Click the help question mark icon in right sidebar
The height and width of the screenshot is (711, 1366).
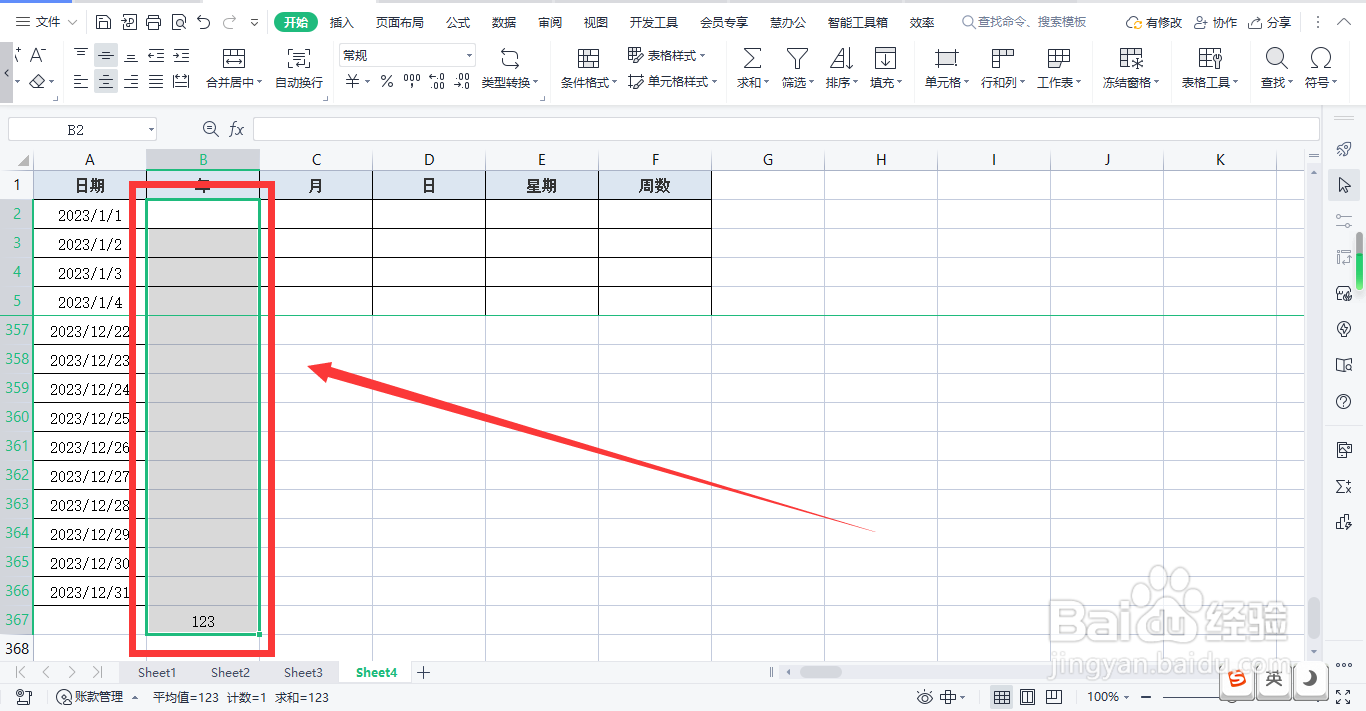tap(1344, 402)
